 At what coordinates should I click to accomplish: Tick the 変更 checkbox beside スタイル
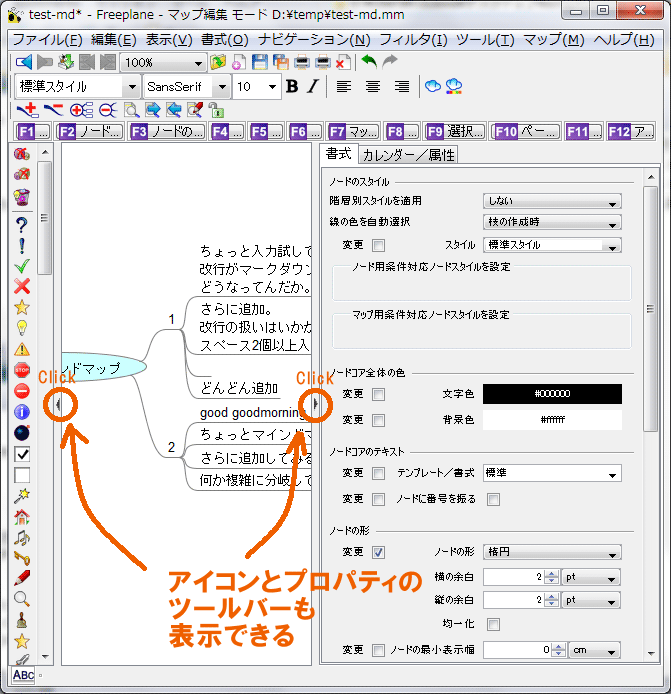point(378,245)
